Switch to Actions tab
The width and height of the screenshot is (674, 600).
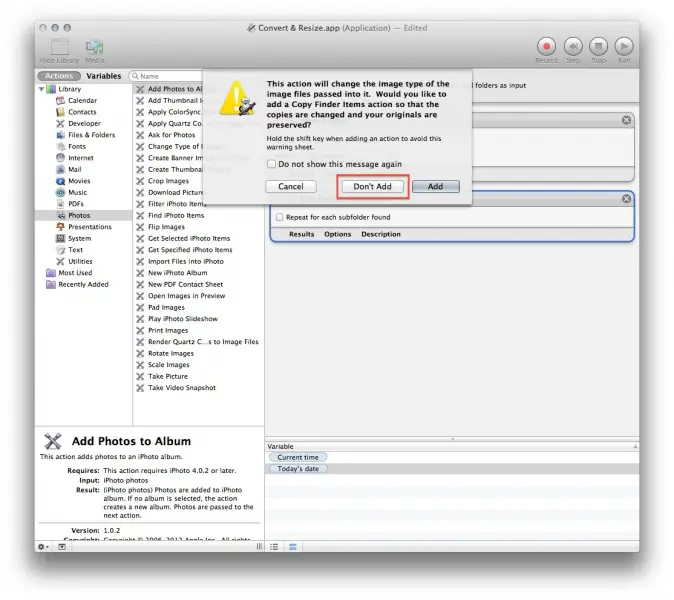(59, 76)
